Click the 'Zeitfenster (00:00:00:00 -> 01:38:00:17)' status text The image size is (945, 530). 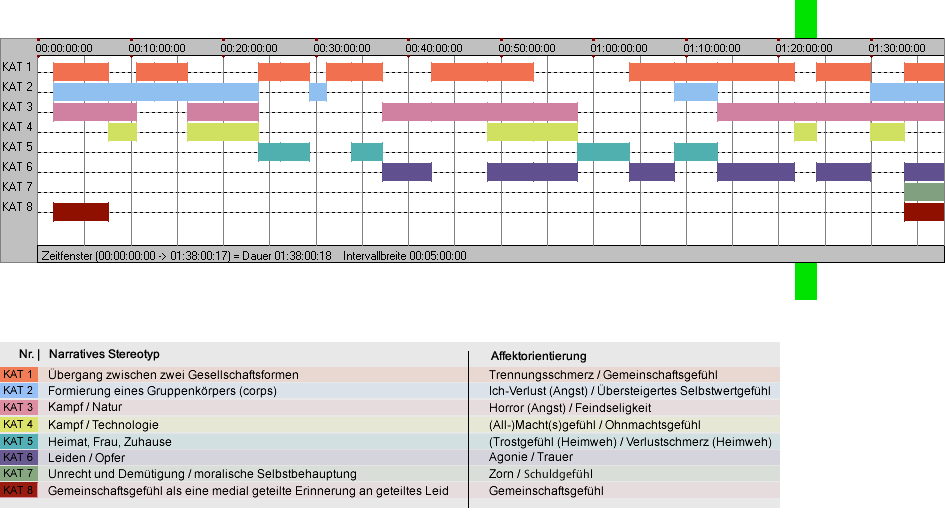pyautogui.click(x=136, y=256)
